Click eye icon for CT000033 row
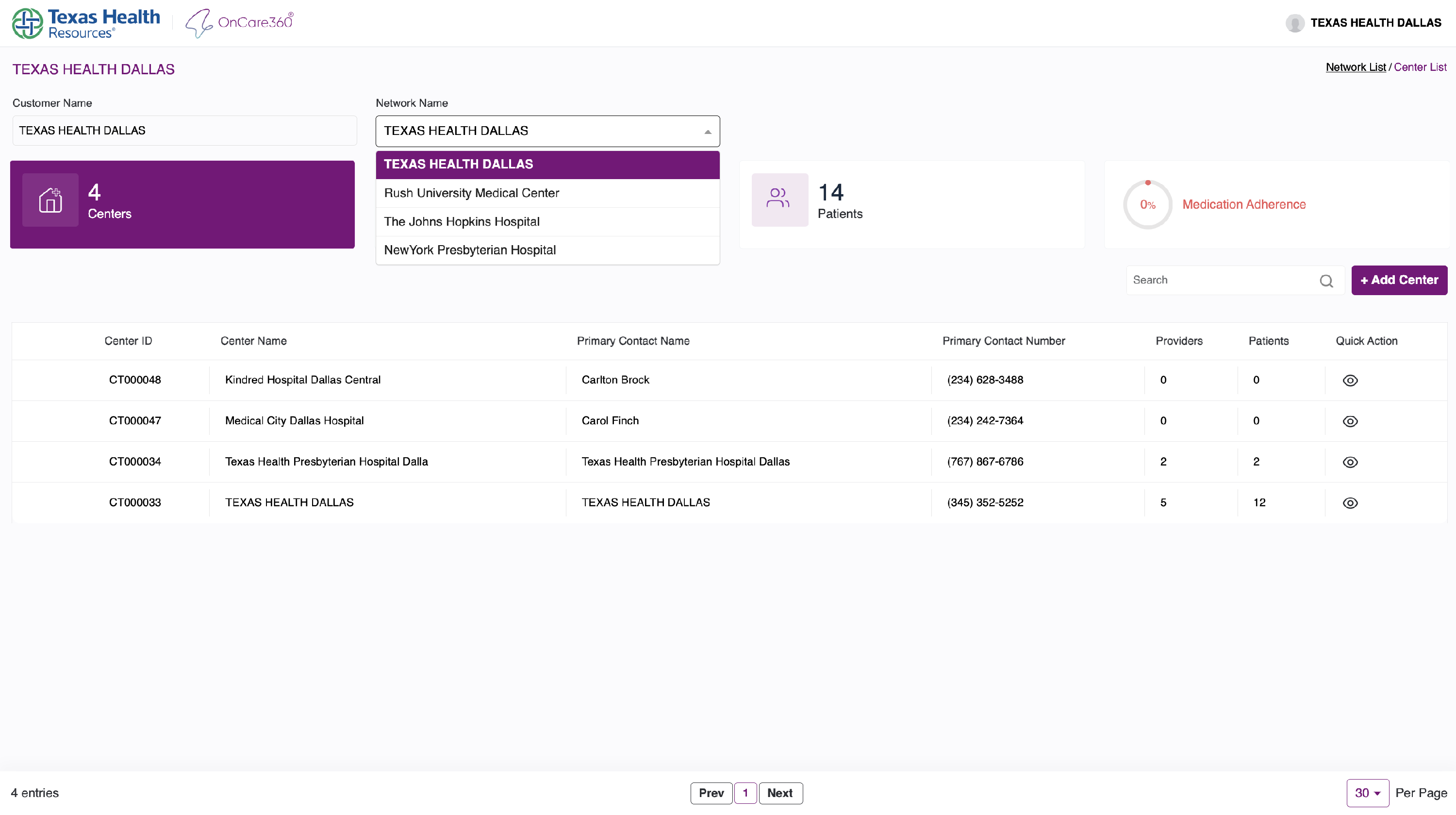 point(1350,503)
